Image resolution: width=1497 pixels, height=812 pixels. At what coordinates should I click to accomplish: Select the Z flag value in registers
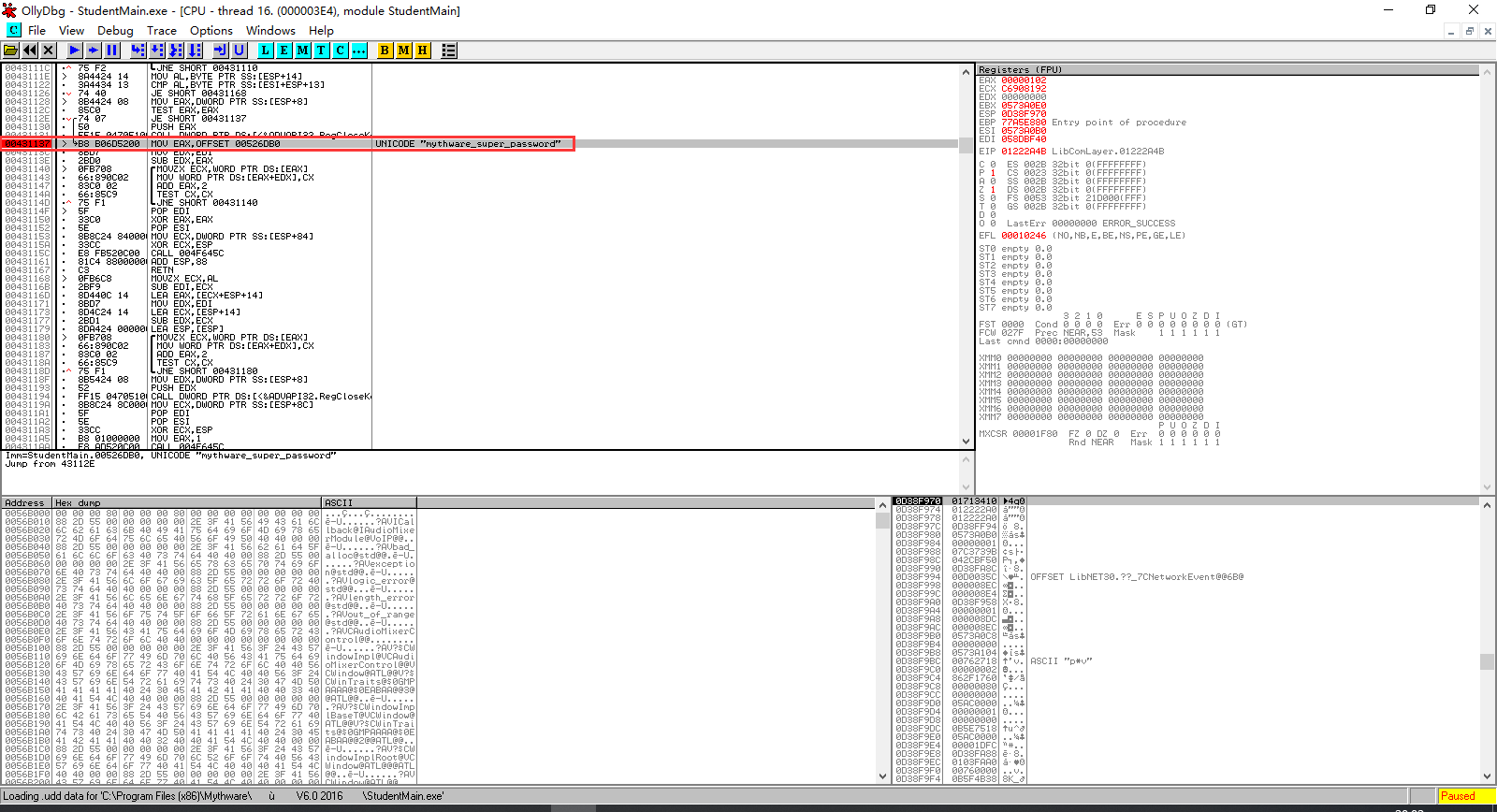993,190
